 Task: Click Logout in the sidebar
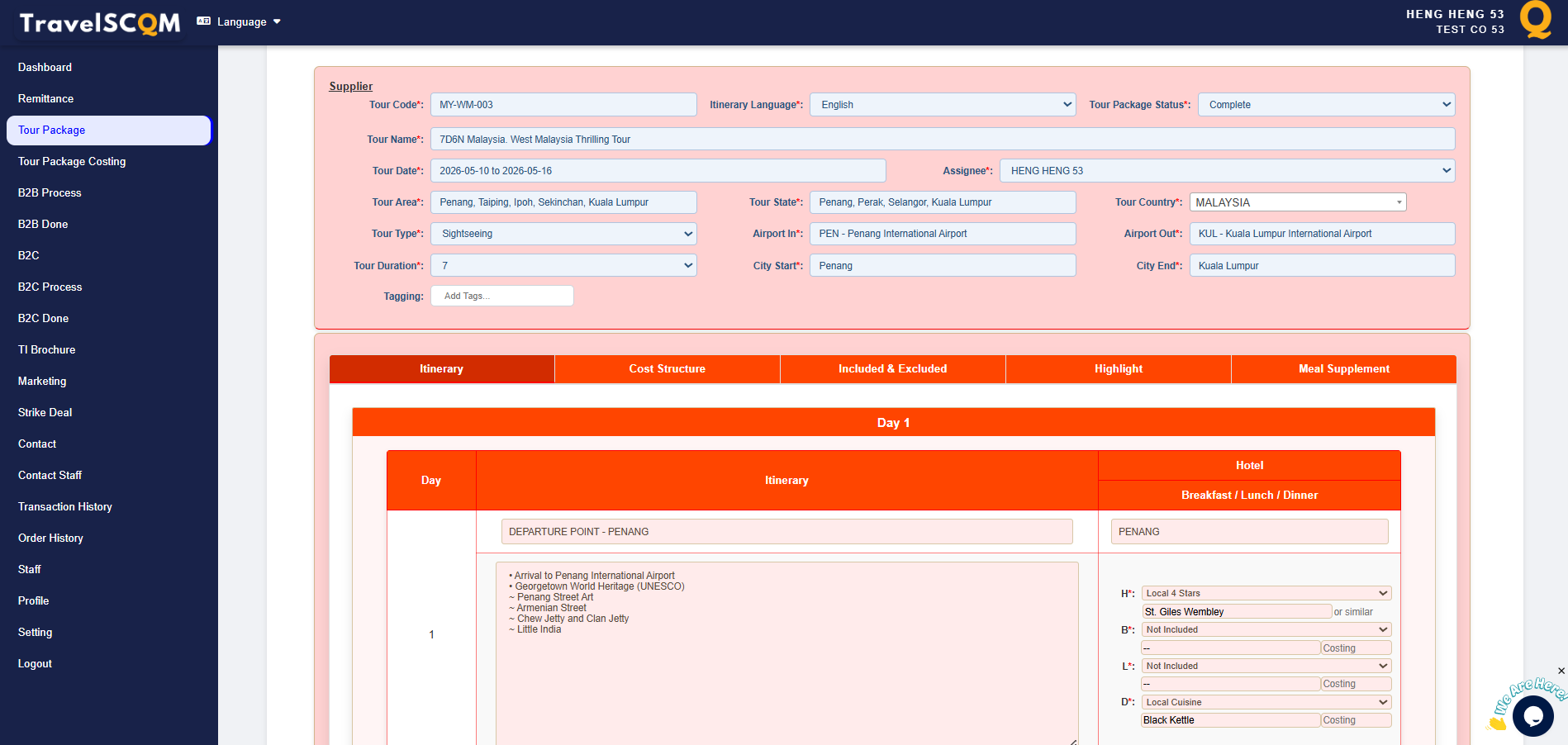pos(35,664)
